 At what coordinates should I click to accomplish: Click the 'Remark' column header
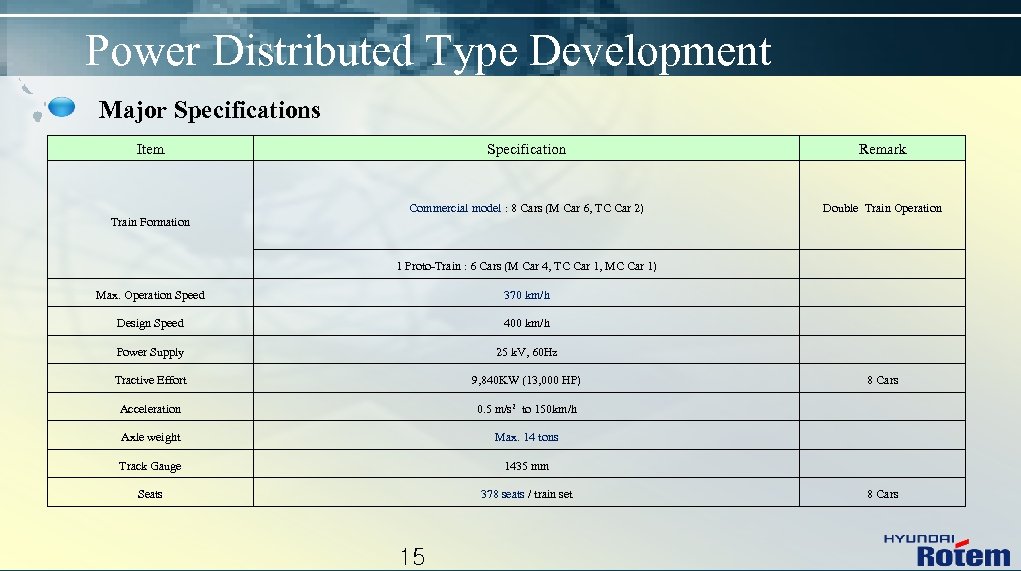[x=882, y=149]
